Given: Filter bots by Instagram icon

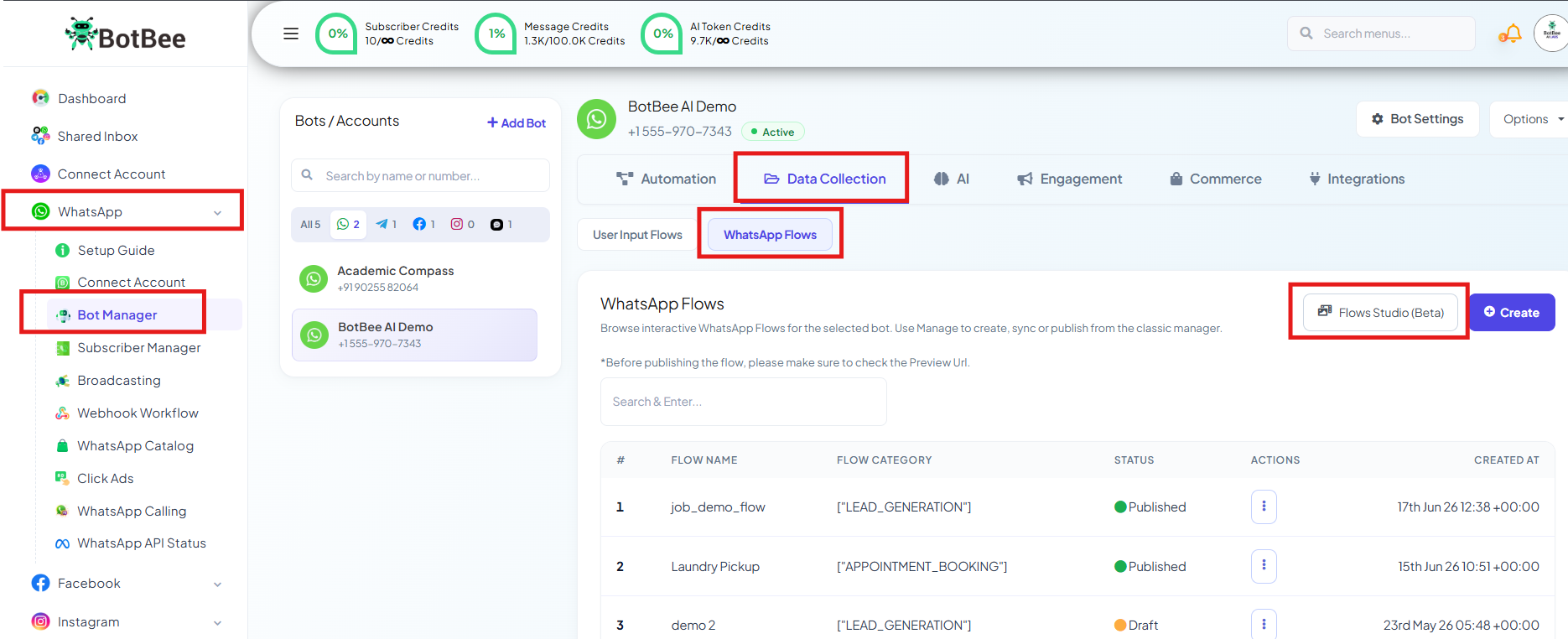Looking at the screenshot, I should (462, 225).
